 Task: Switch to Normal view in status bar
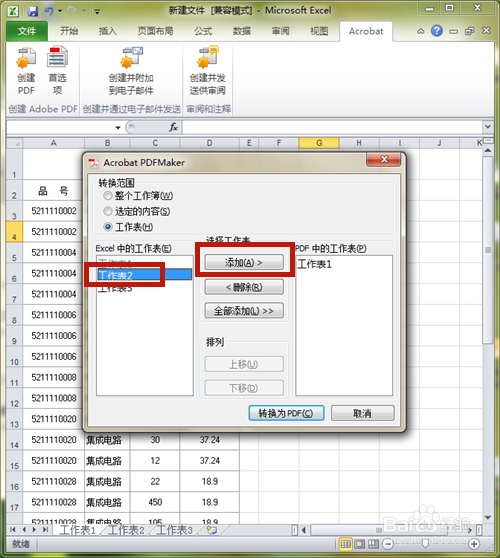pyautogui.click(x=345, y=544)
